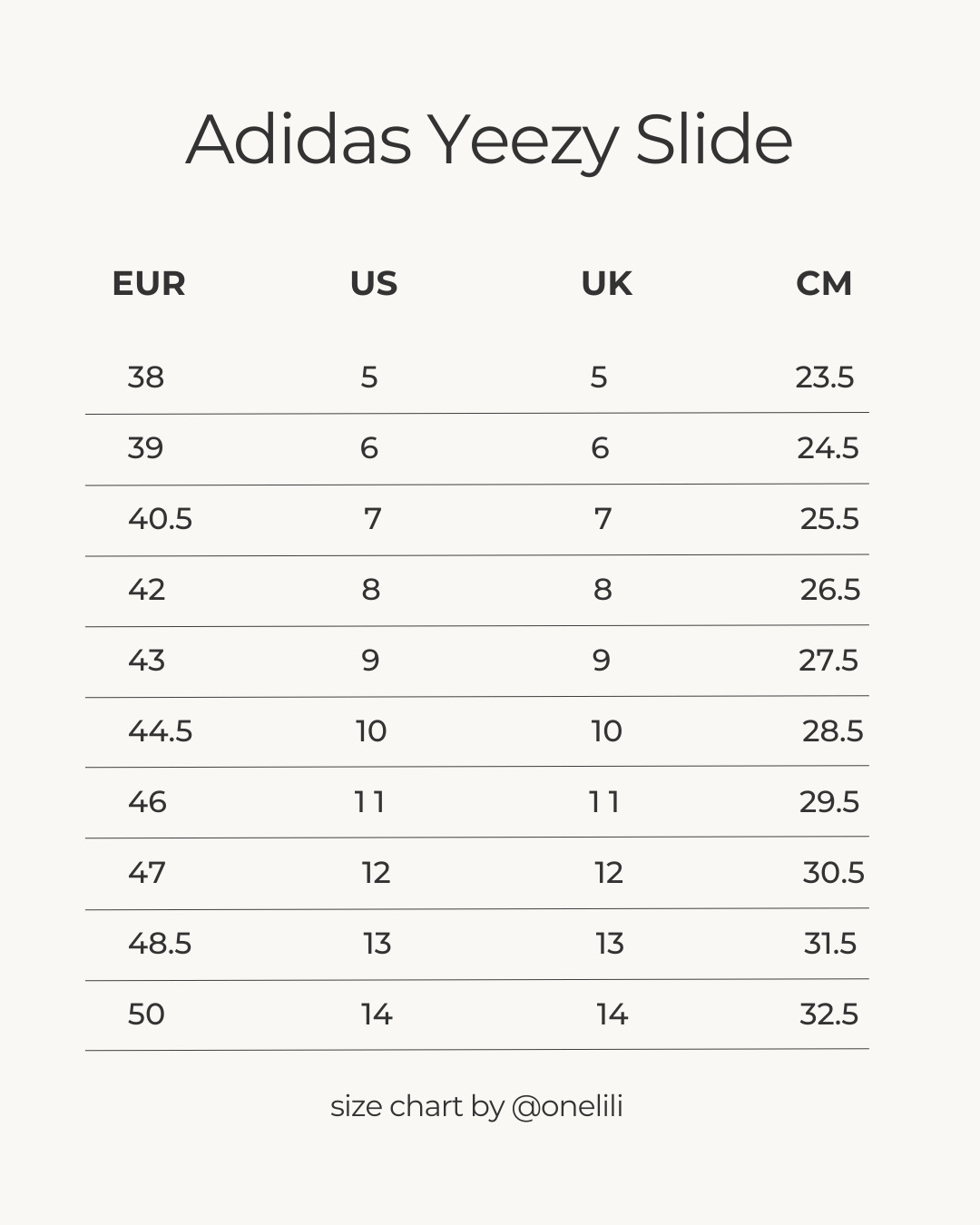The image size is (980, 1225).
Task: Click the UK column header
Action: pos(606,284)
